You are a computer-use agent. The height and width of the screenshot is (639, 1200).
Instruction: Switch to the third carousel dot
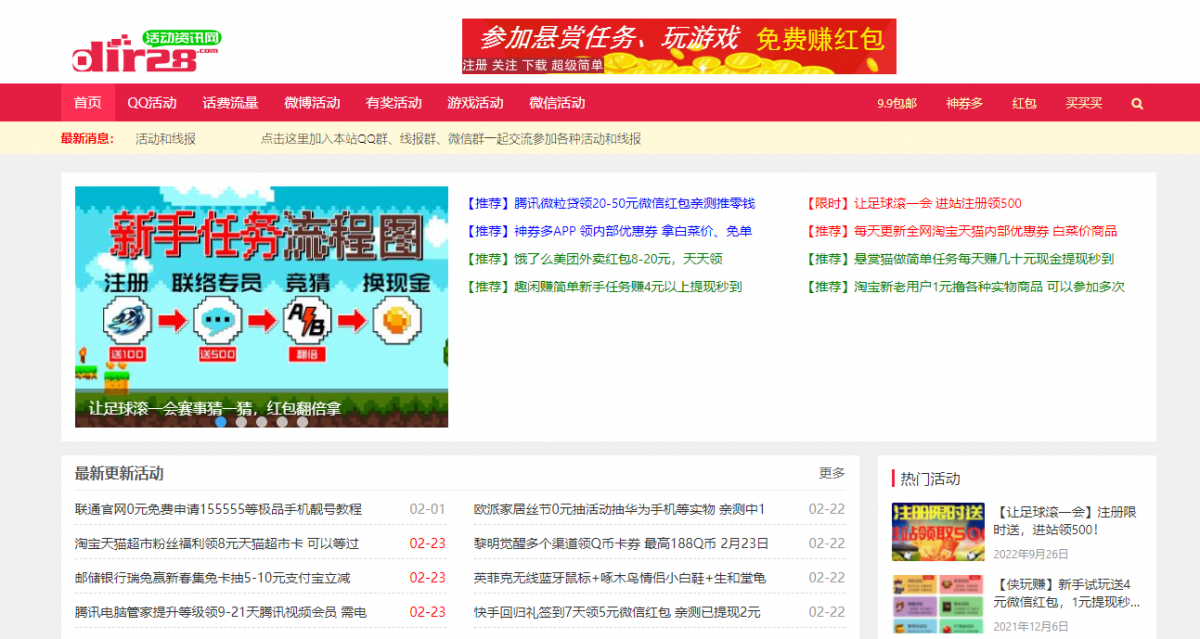[x=262, y=421]
